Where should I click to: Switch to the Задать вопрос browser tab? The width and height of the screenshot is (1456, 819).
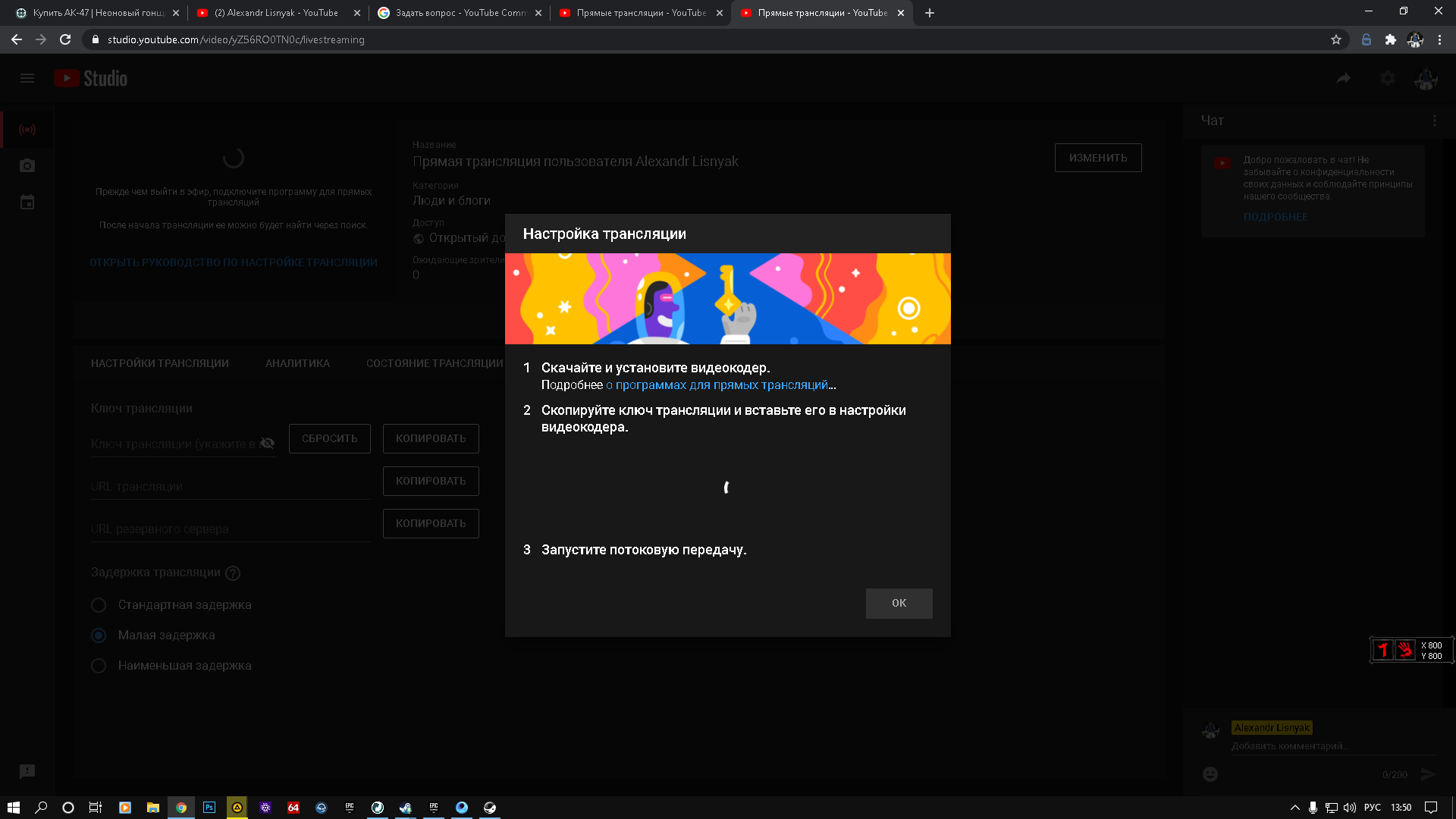pyautogui.click(x=460, y=13)
